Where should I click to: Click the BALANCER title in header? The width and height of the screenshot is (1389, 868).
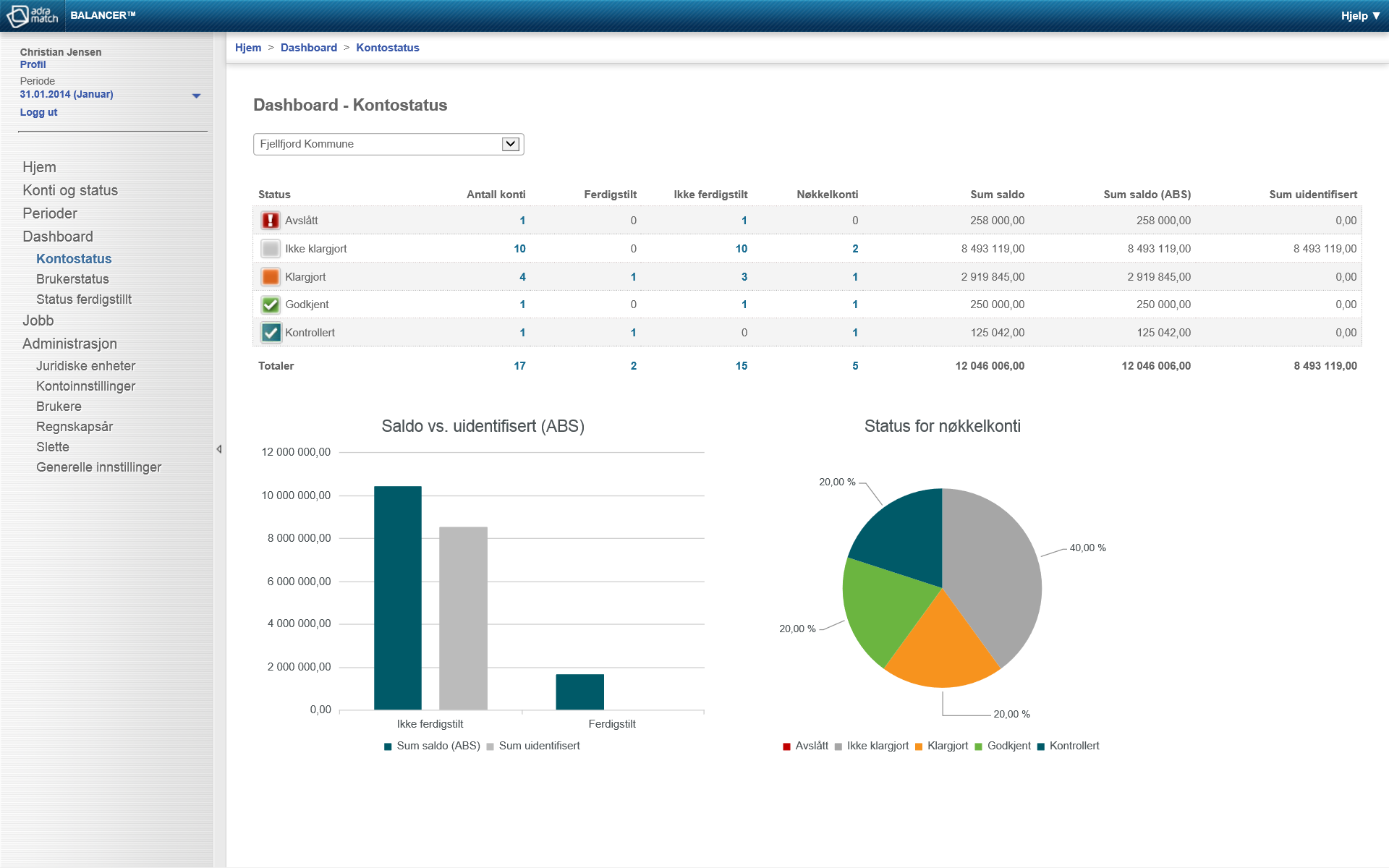[103, 15]
